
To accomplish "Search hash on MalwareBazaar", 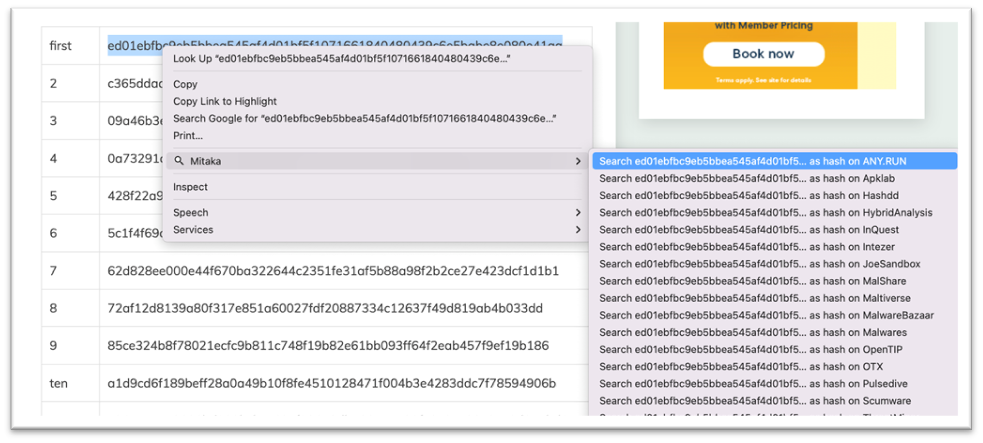I will (766, 315).
